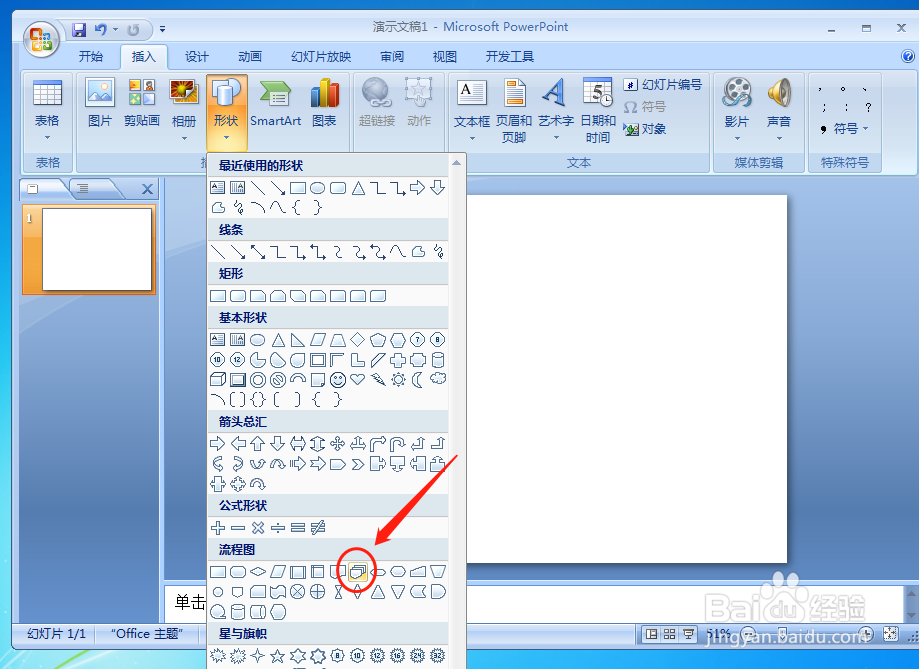Screen dimensions: 919x669
Task: Start slide show from status bar
Action: pos(688,634)
